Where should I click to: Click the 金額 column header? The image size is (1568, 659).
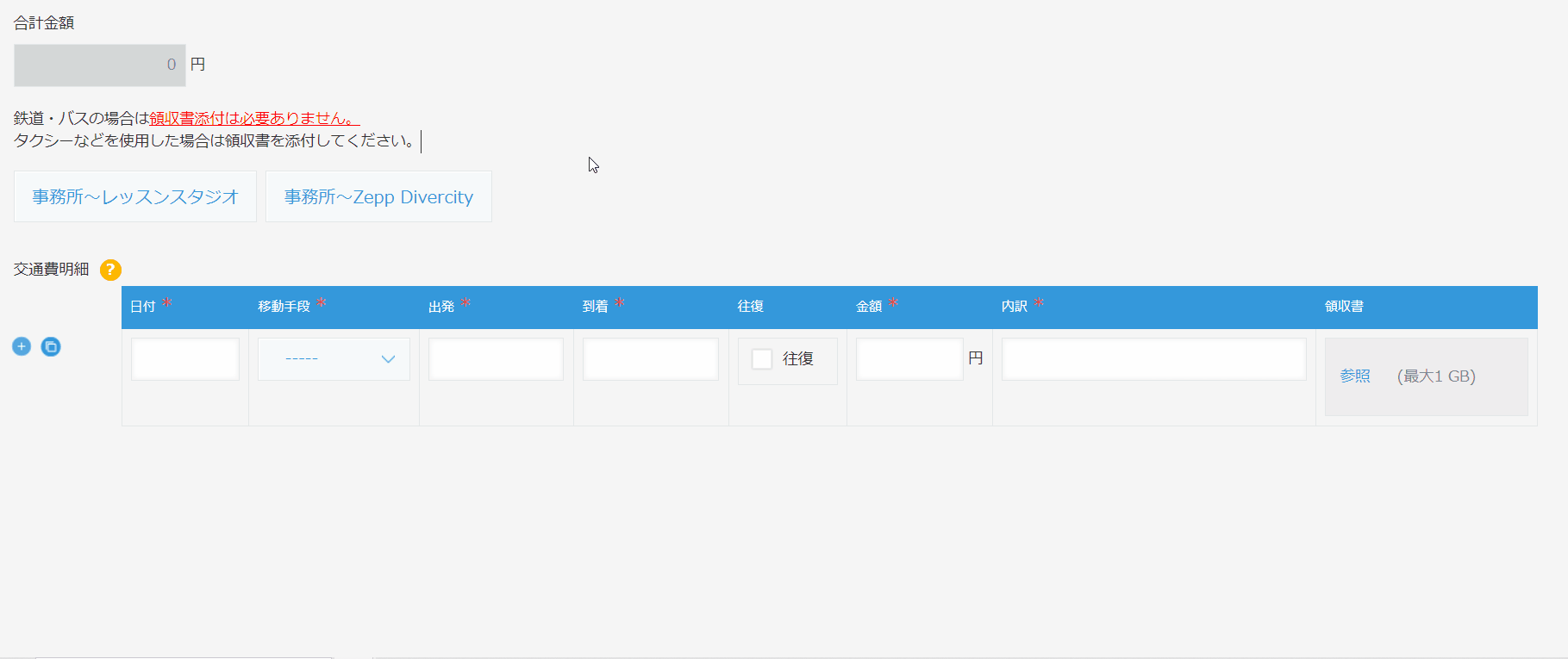[x=869, y=307]
